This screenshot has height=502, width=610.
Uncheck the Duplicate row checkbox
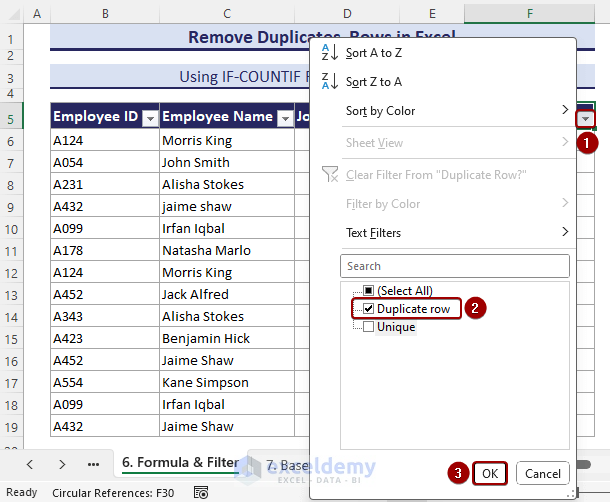pyautogui.click(x=368, y=309)
